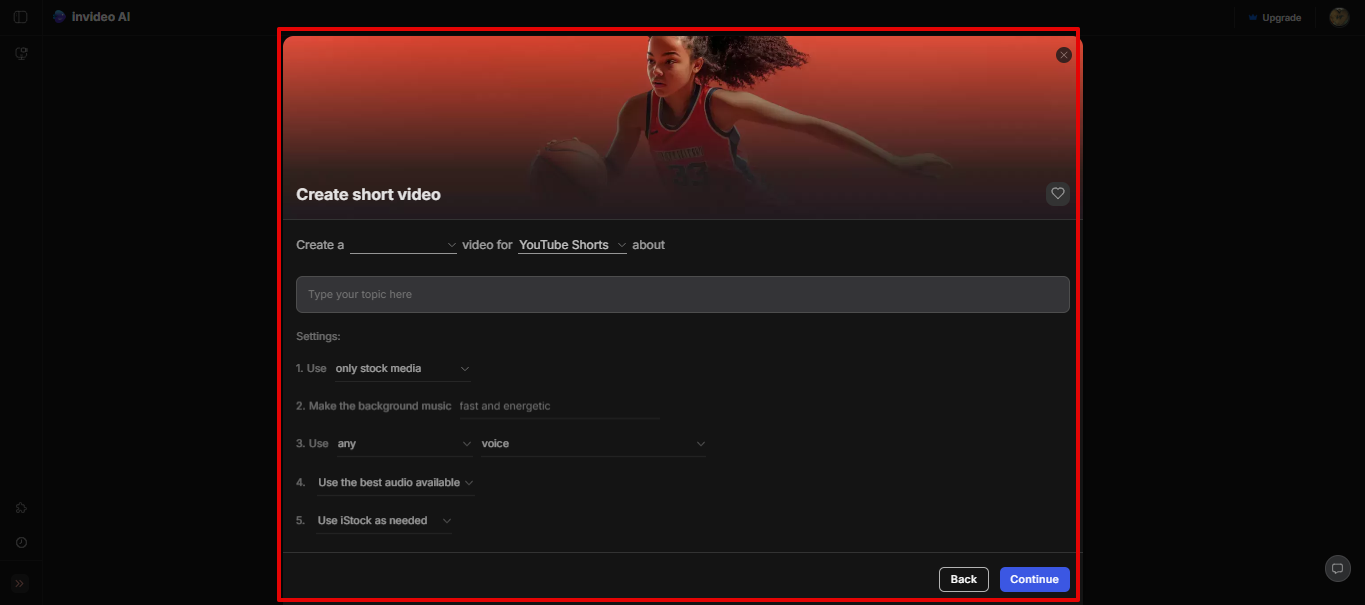Image resolution: width=1365 pixels, height=605 pixels.
Task: Open the AI generation icon in the sidebar
Action: [20, 52]
